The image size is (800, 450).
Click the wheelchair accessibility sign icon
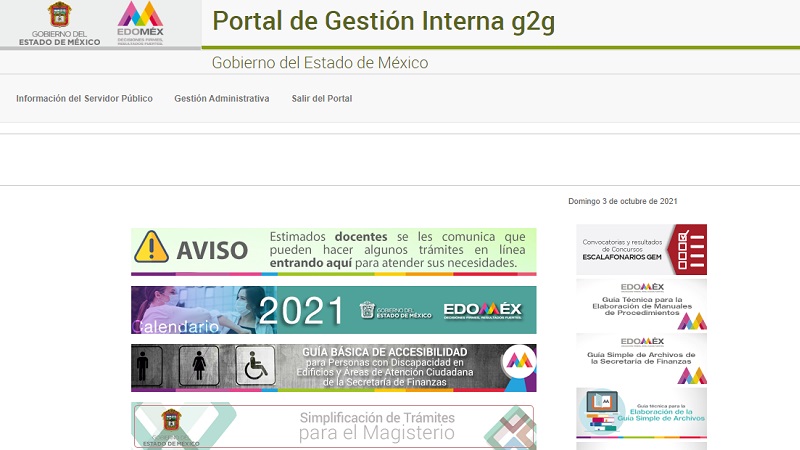click(255, 365)
